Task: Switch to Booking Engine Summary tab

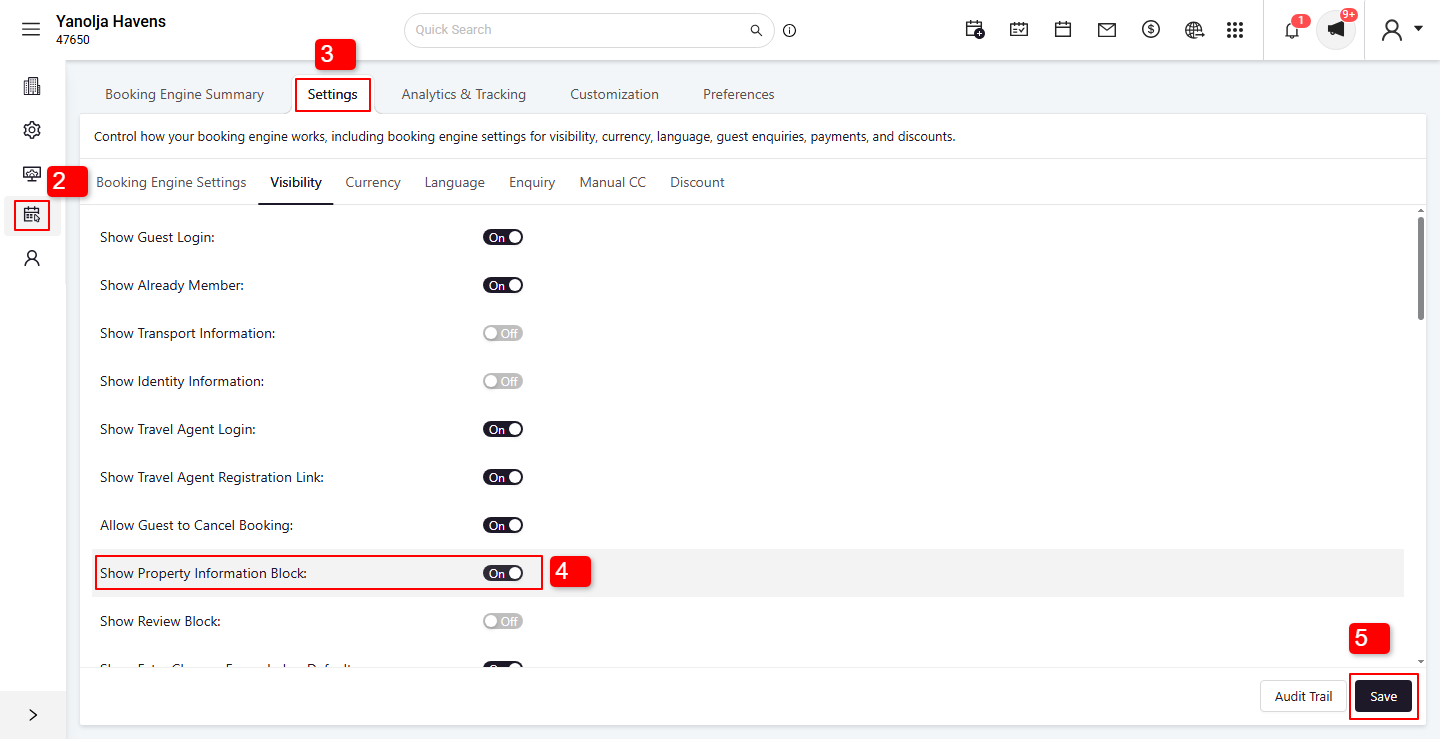Action: pyautogui.click(x=184, y=94)
